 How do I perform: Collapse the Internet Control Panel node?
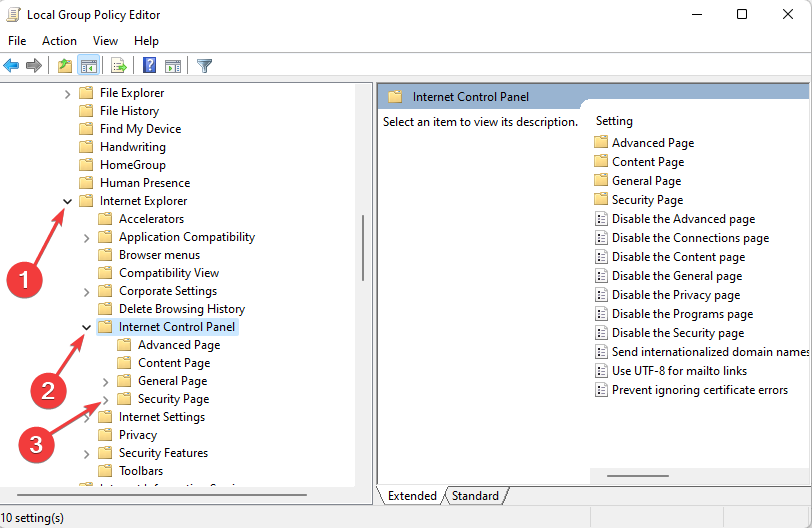click(x=86, y=327)
